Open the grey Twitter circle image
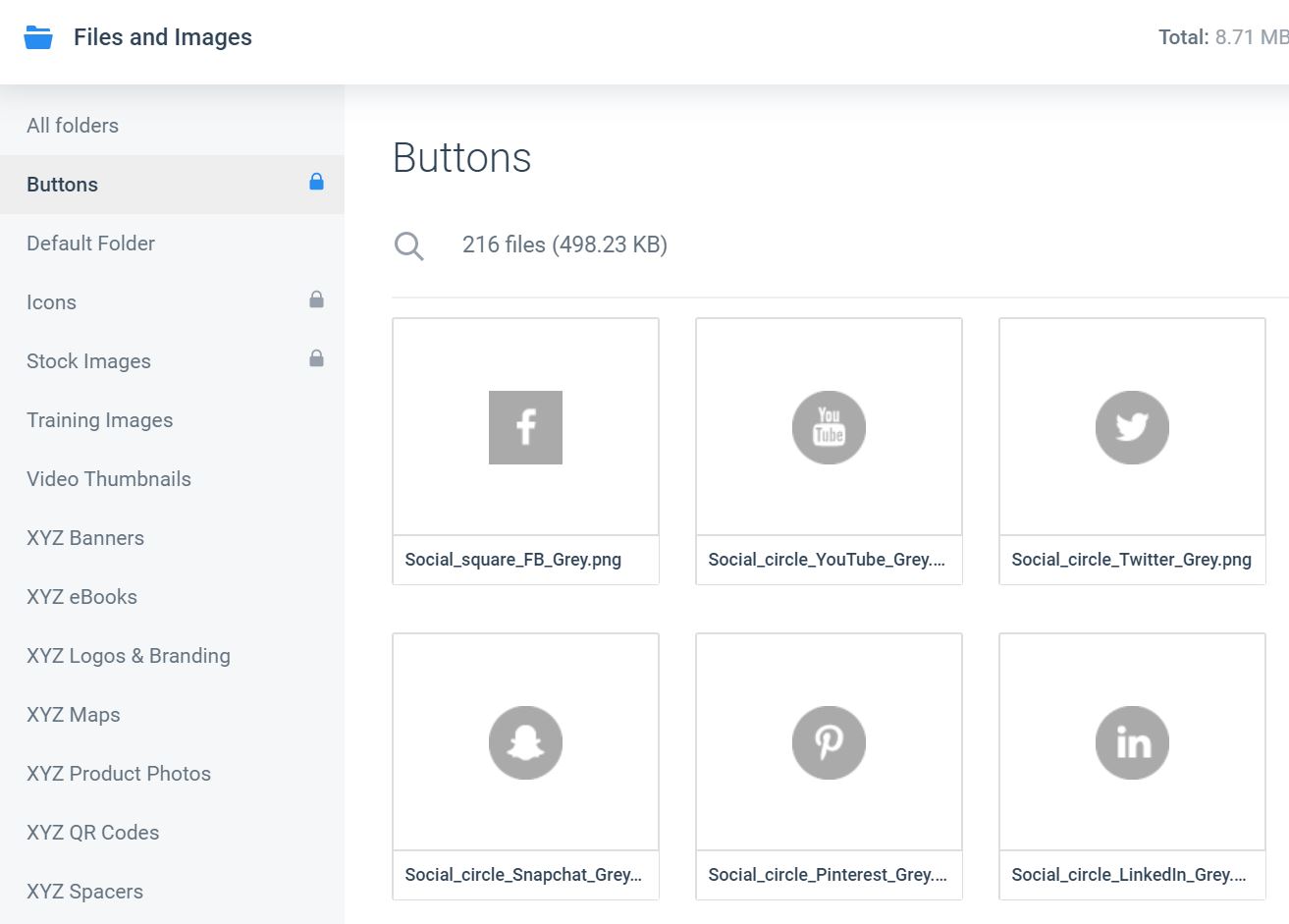This screenshot has width=1289, height=924. coord(1132,427)
